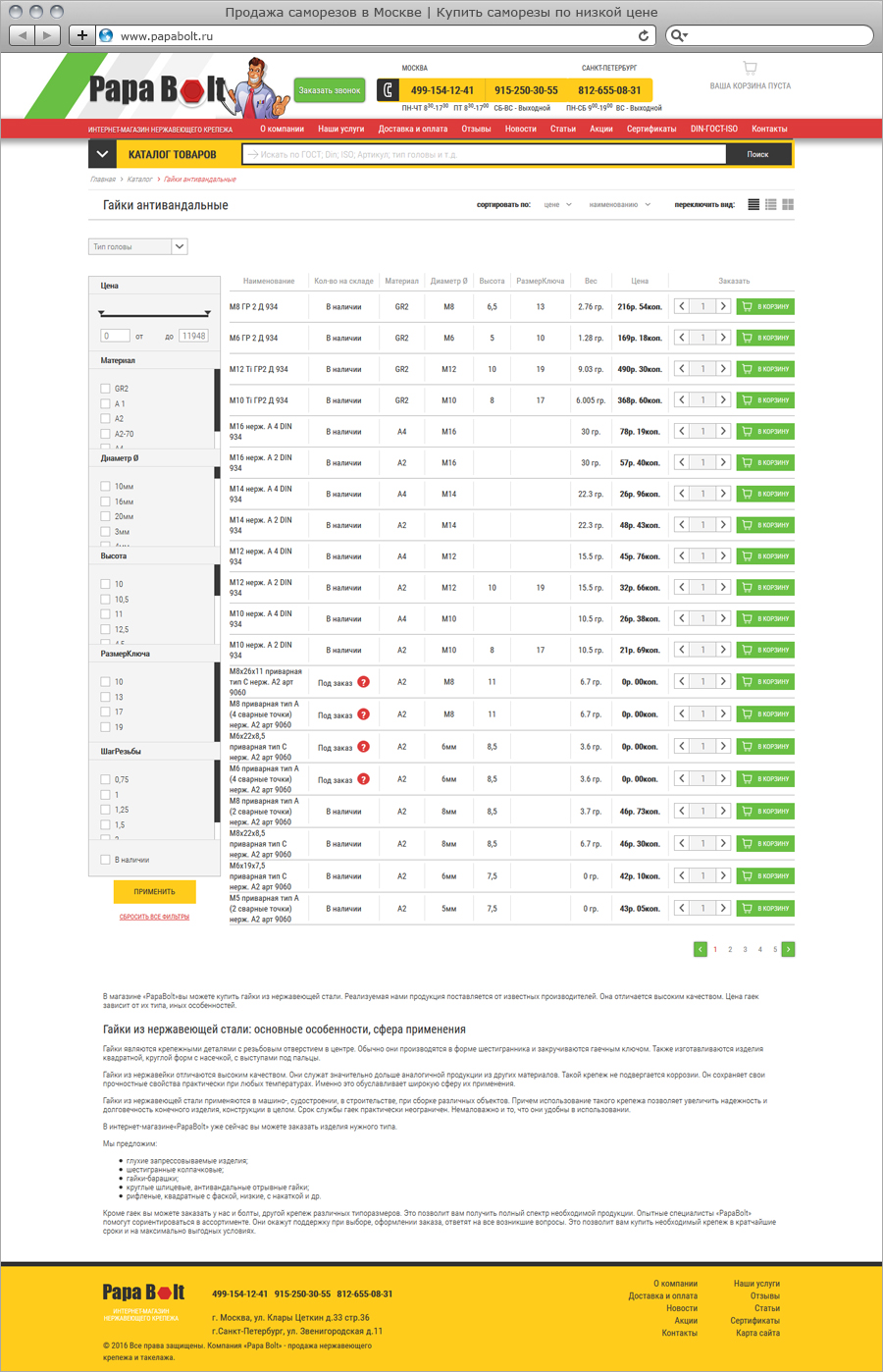
Task: Switch to the compact list view icon
Action: [x=771, y=205]
